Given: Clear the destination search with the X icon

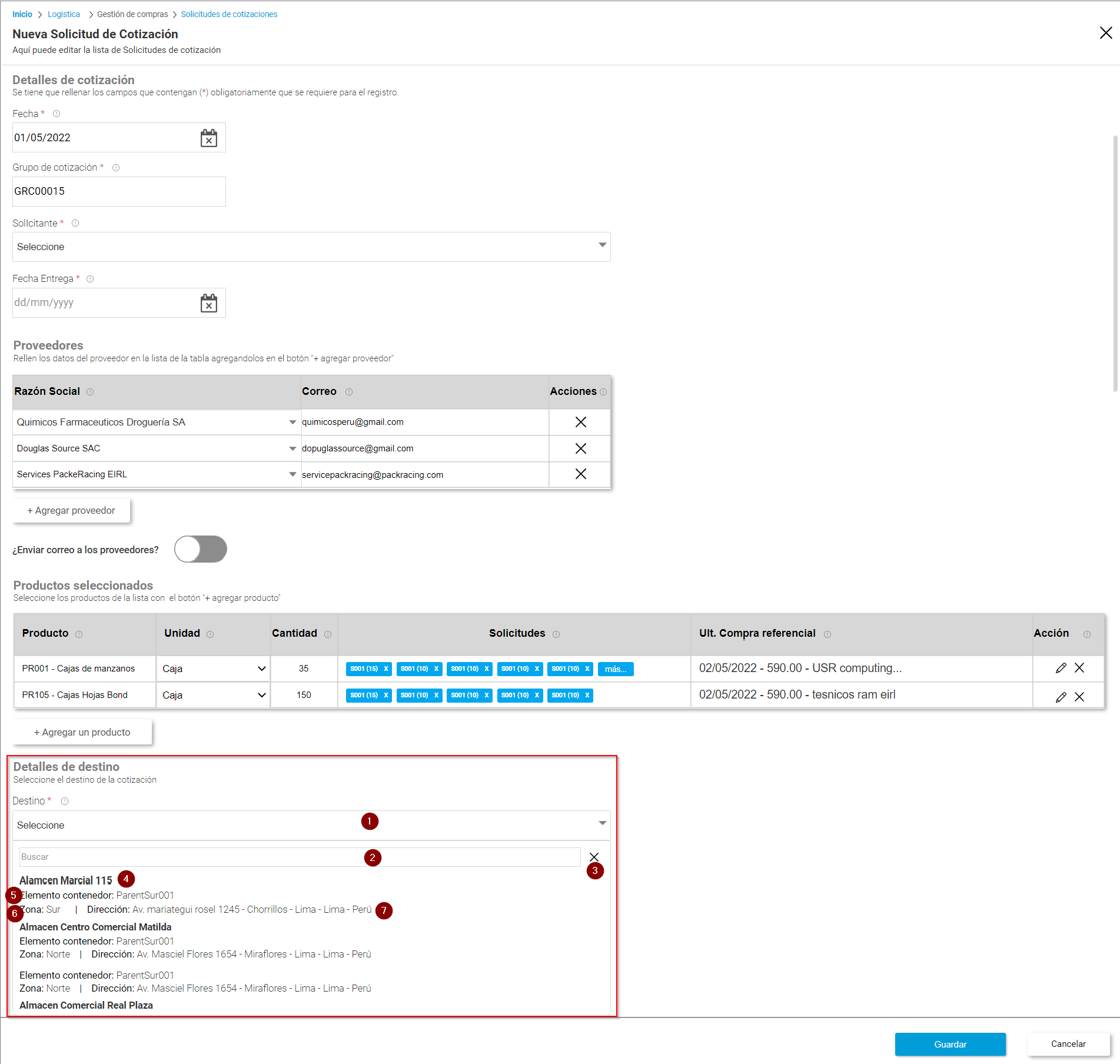Looking at the screenshot, I should point(594,857).
